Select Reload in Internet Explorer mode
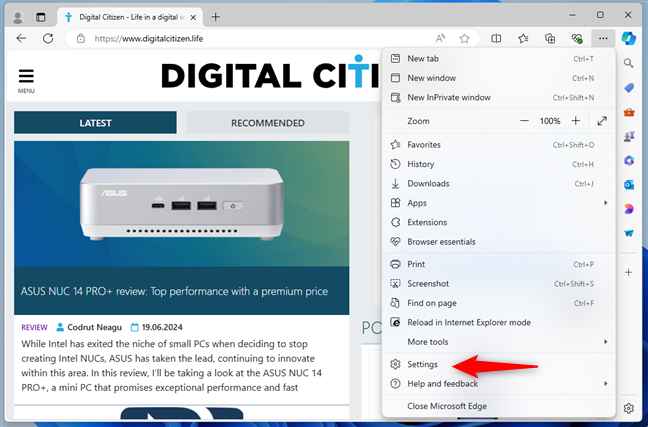The width and height of the screenshot is (648, 427). coord(498,322)
